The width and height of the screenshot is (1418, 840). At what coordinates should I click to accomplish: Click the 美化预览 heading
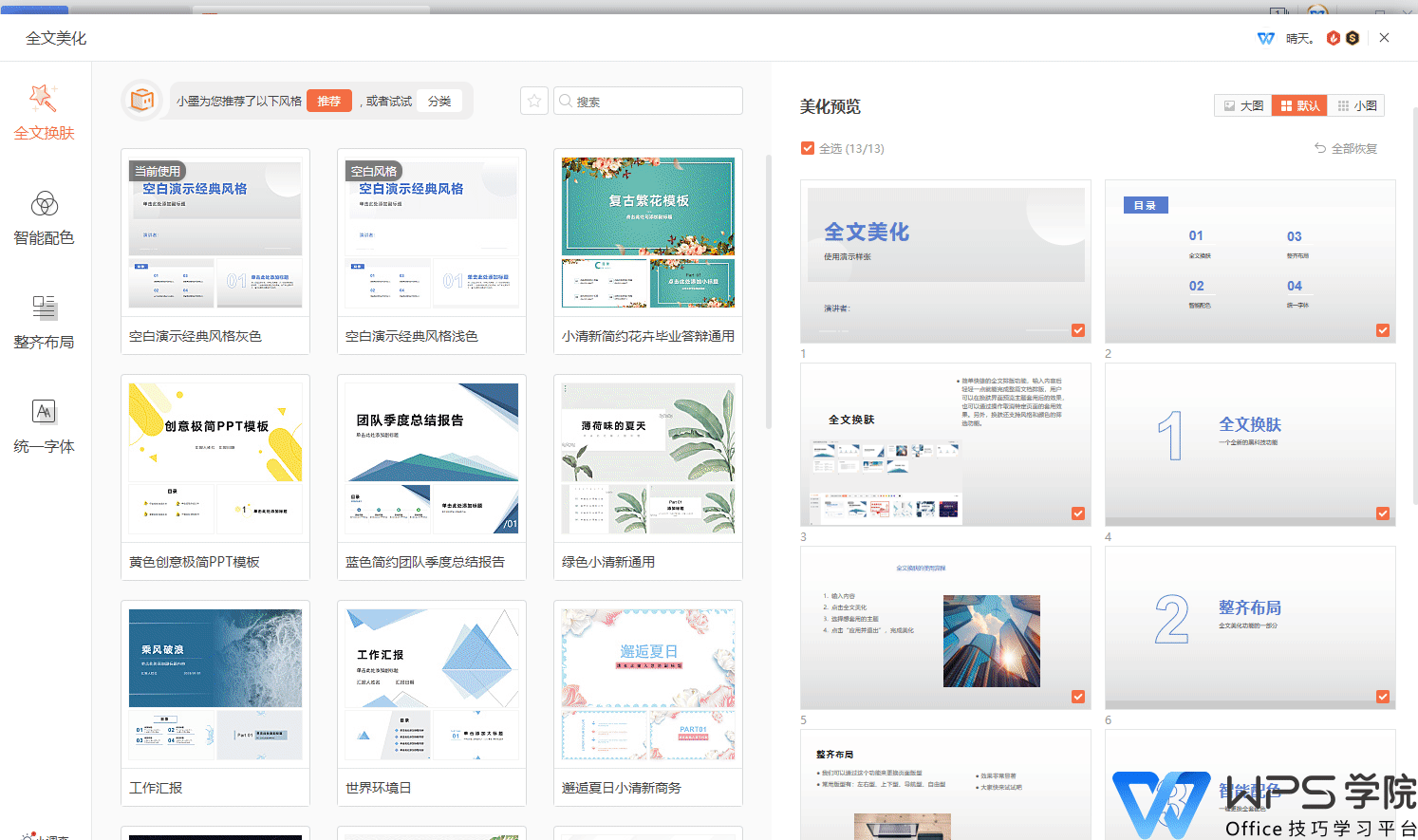[x=830, y=106]
